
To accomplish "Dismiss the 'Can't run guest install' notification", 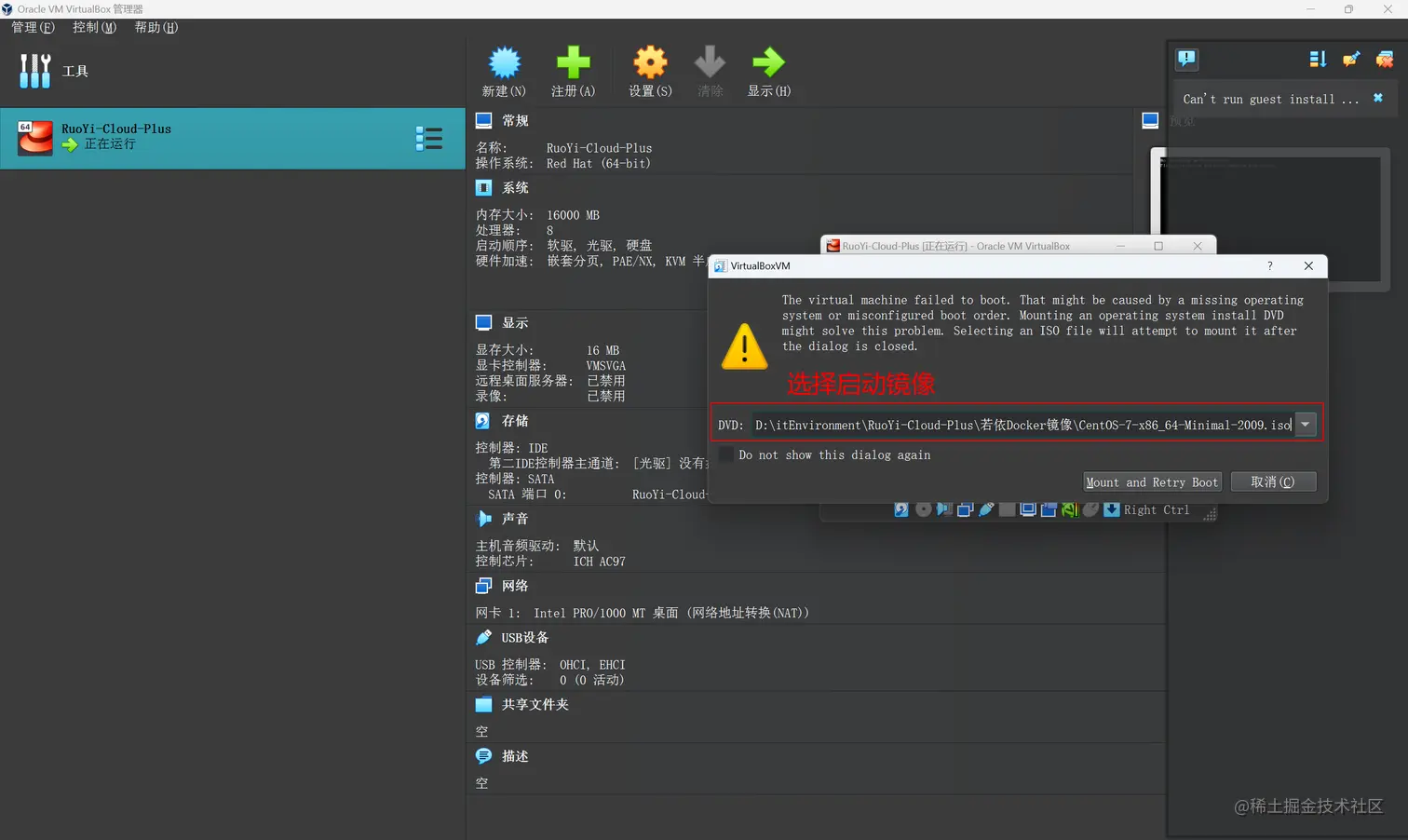I will pos(1378,98).
